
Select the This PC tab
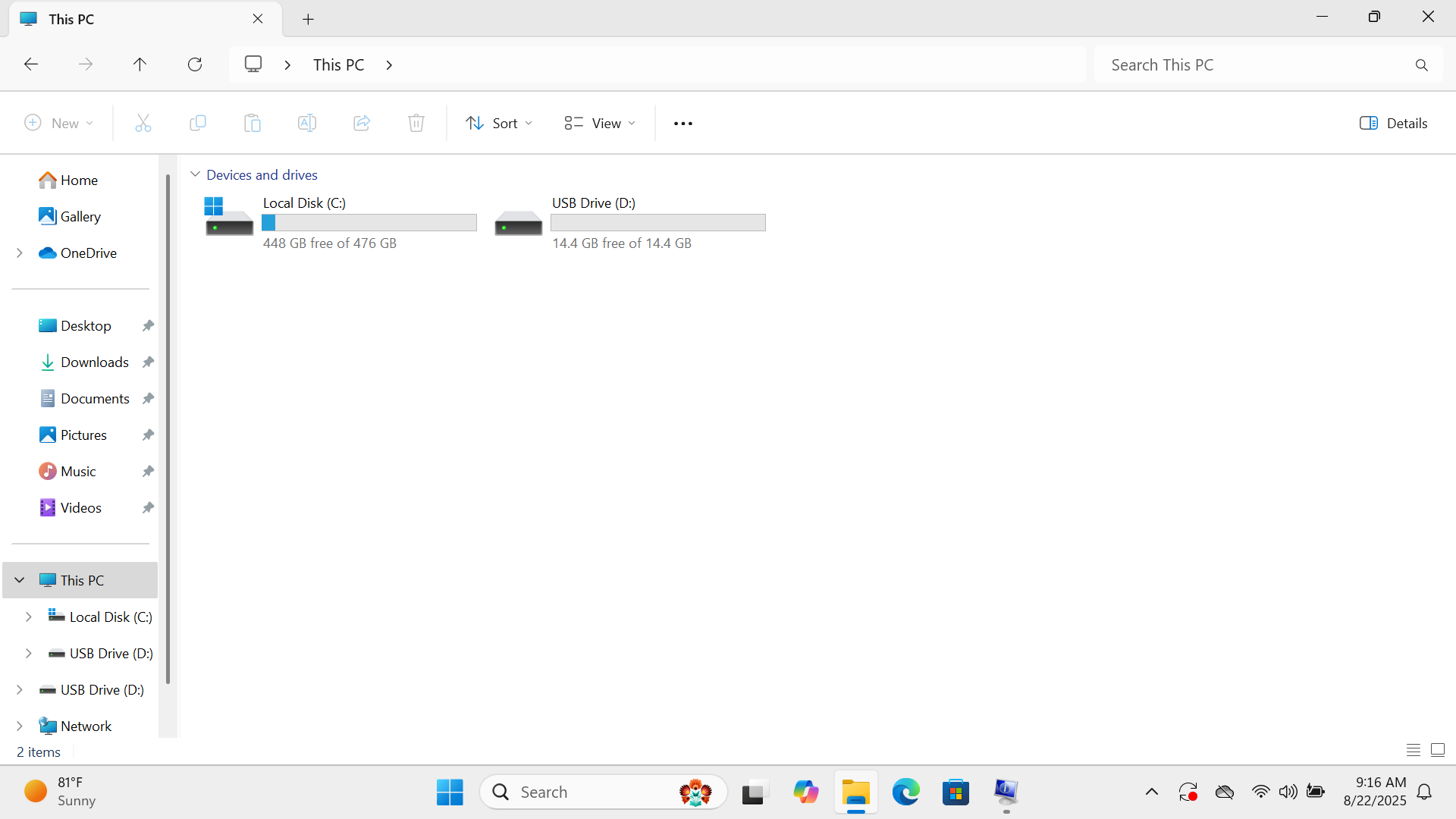pyautogui.click(x=144, y=19)
